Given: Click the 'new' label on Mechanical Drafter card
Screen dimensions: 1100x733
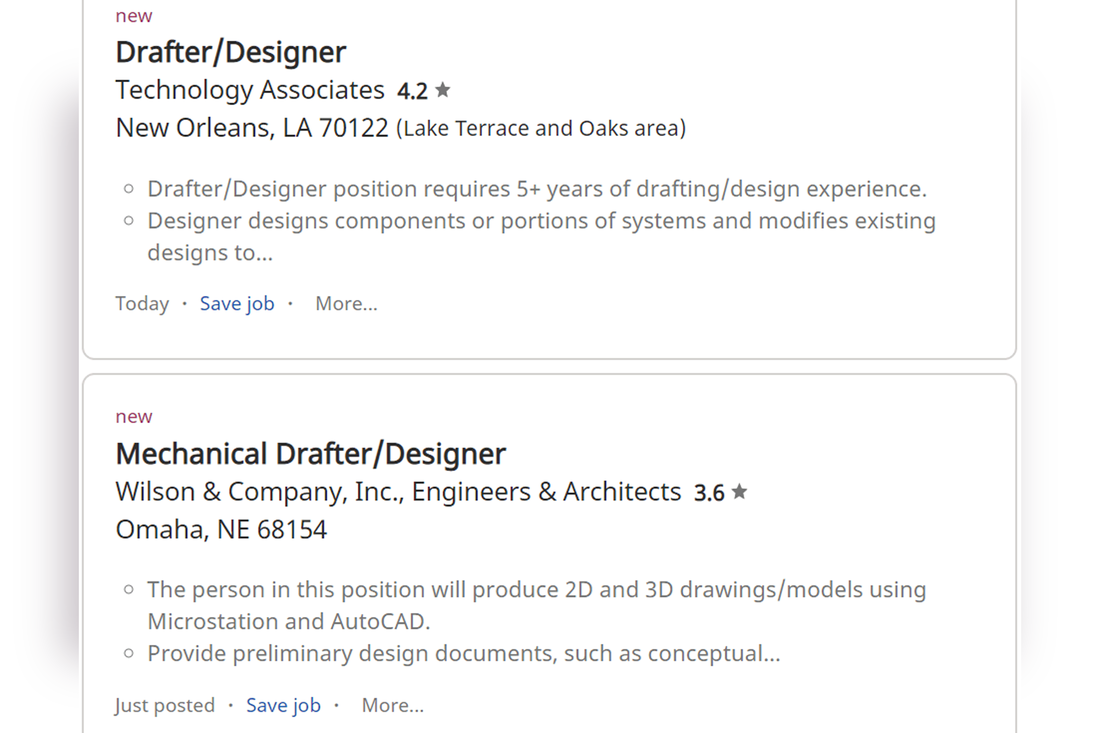Looking at the screenshot, I should (134, 417).
